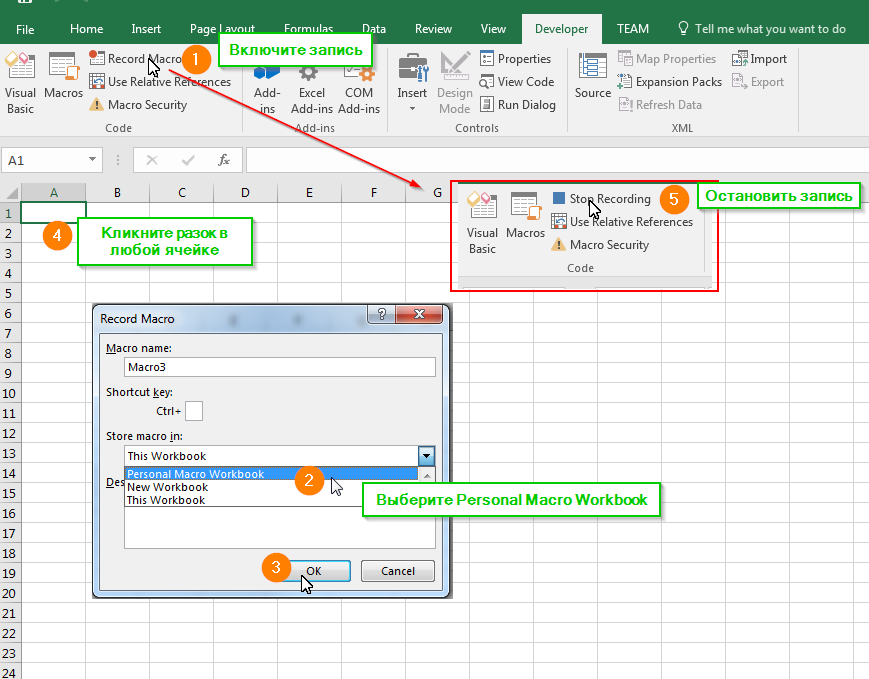The image size is (869, 679).
Task: Switch to the Review tab
Action: click(x=433, y=29)
